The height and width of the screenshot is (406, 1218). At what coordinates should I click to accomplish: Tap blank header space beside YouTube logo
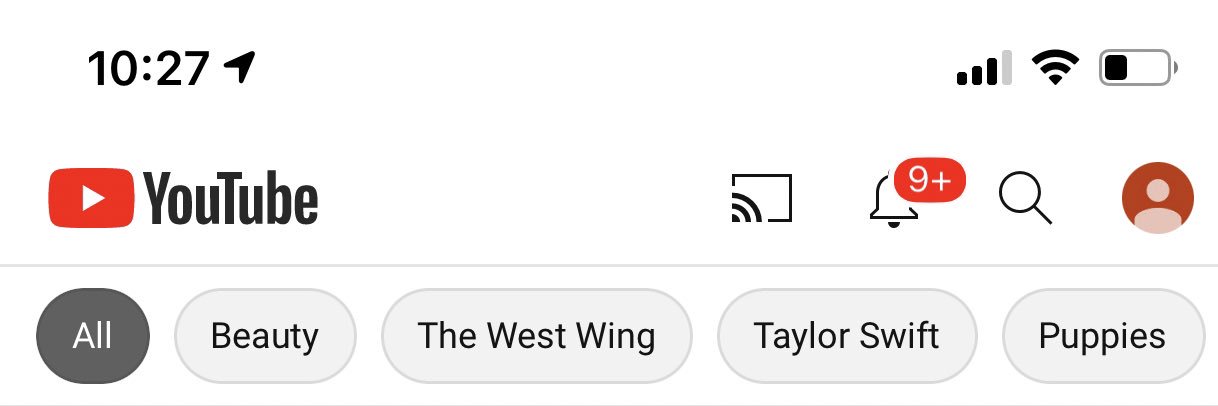pyautogui.click(x=520, y=198)
